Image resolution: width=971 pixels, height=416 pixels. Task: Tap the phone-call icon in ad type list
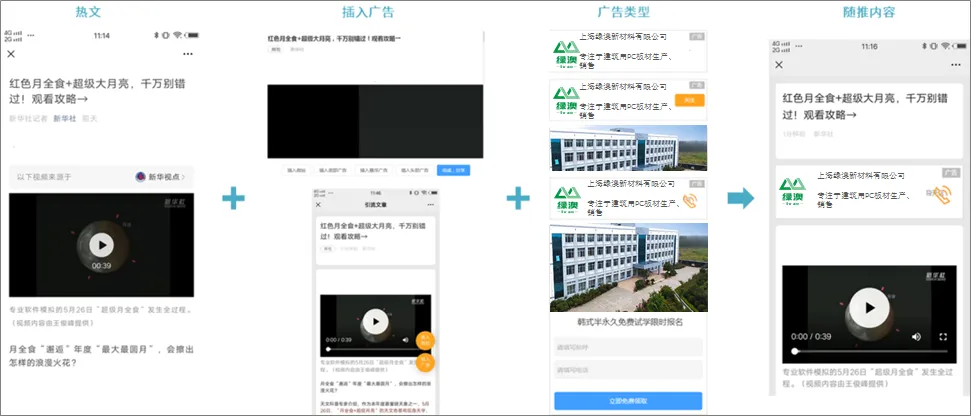click(x=689, y=200)
